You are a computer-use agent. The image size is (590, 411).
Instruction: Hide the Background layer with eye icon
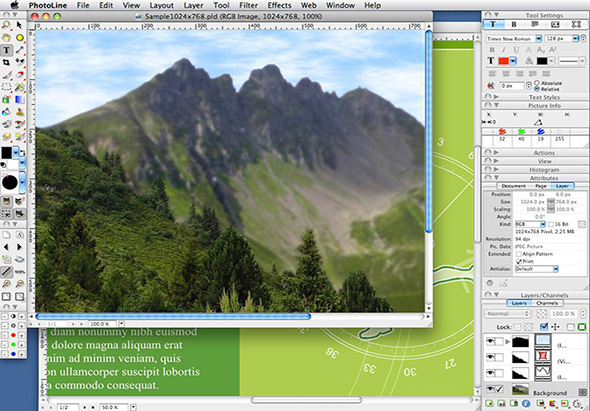pos(490,390)
